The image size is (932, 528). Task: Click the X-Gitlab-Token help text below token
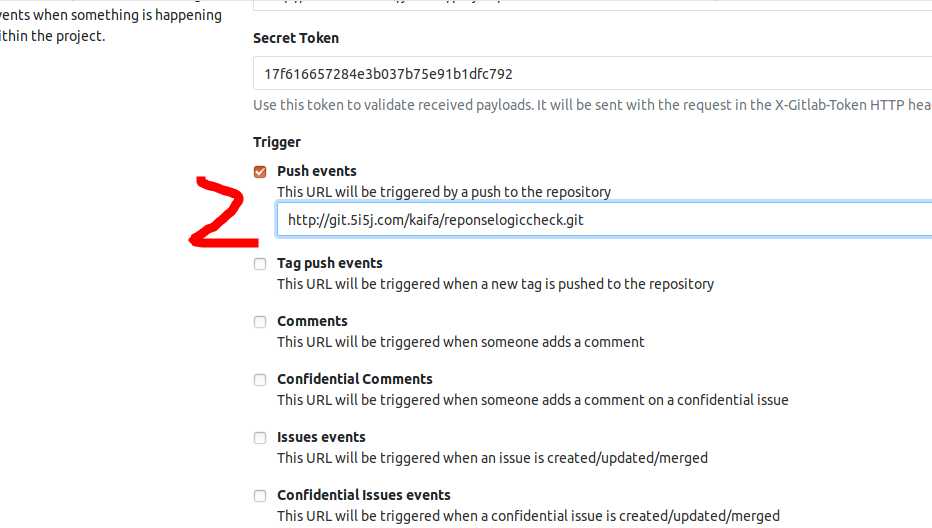point(593,105)
